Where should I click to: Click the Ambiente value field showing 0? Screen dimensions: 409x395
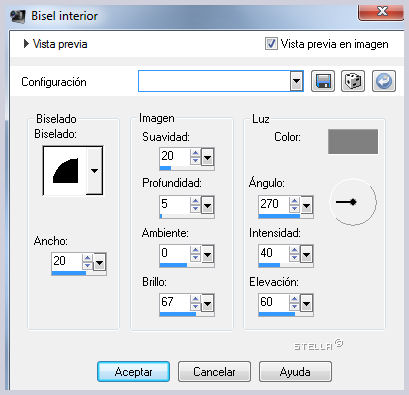click(x=175, y=253)
